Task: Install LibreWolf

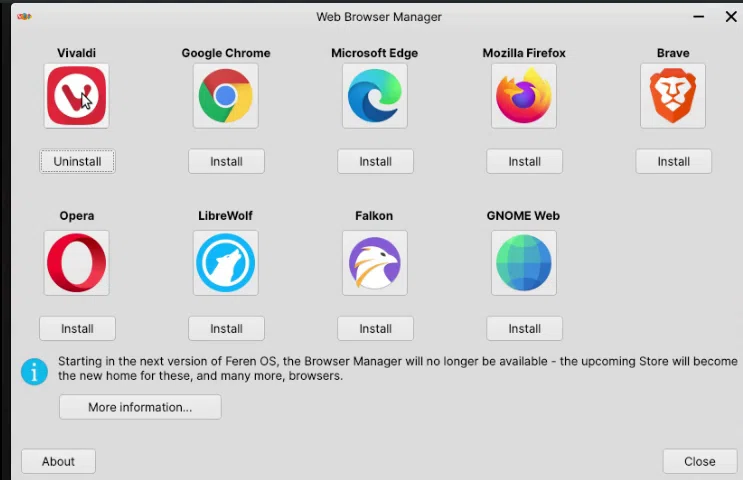Action: coord(227,328)
